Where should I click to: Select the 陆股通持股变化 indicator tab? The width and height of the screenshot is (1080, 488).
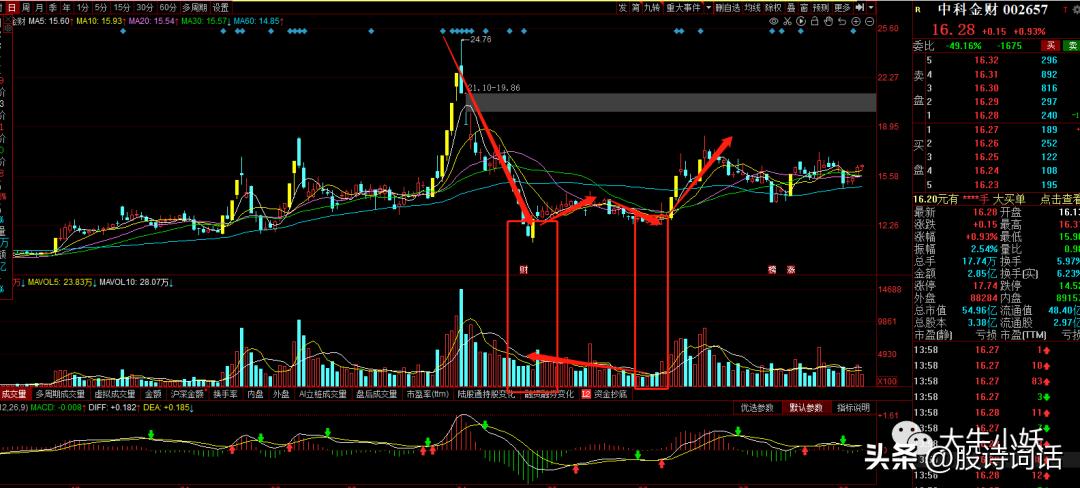[x=486, y=394]
